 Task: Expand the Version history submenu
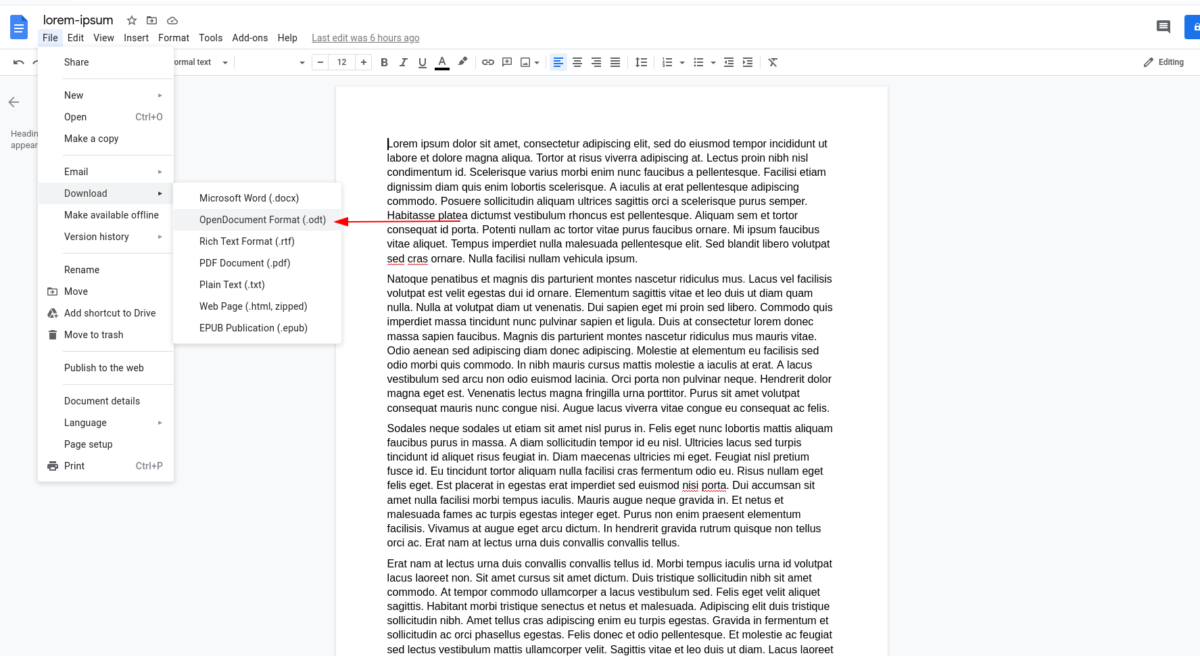(106, 237)
